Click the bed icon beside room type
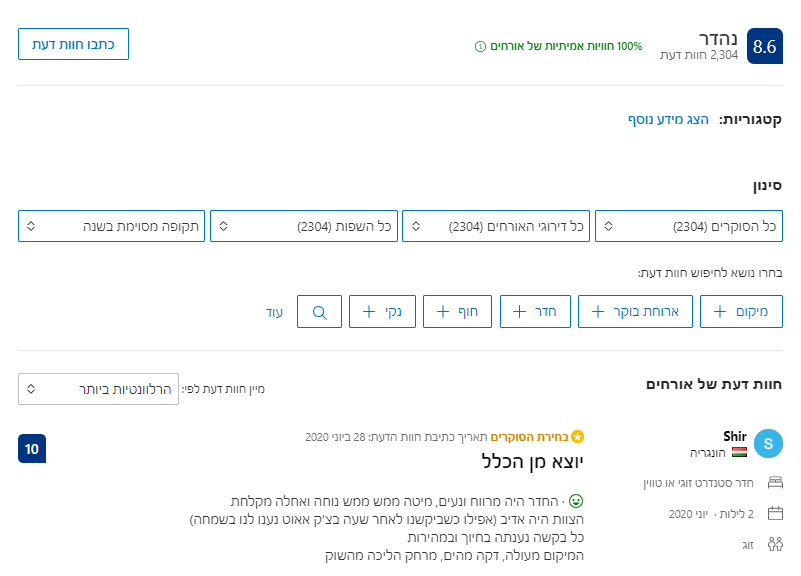Screen dimensions: 801x576 coord(774,483)
